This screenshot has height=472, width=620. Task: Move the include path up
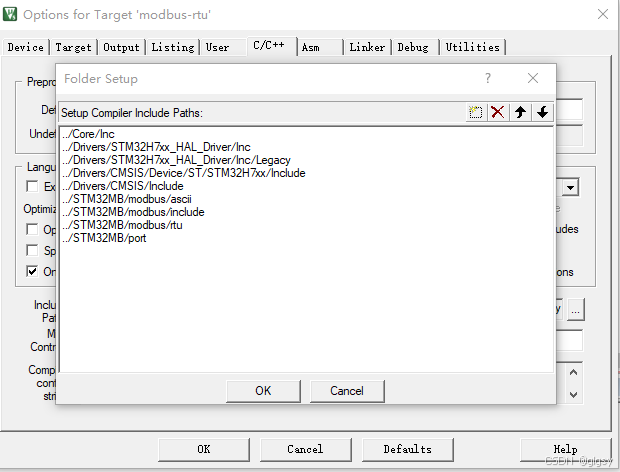point(520,112)
